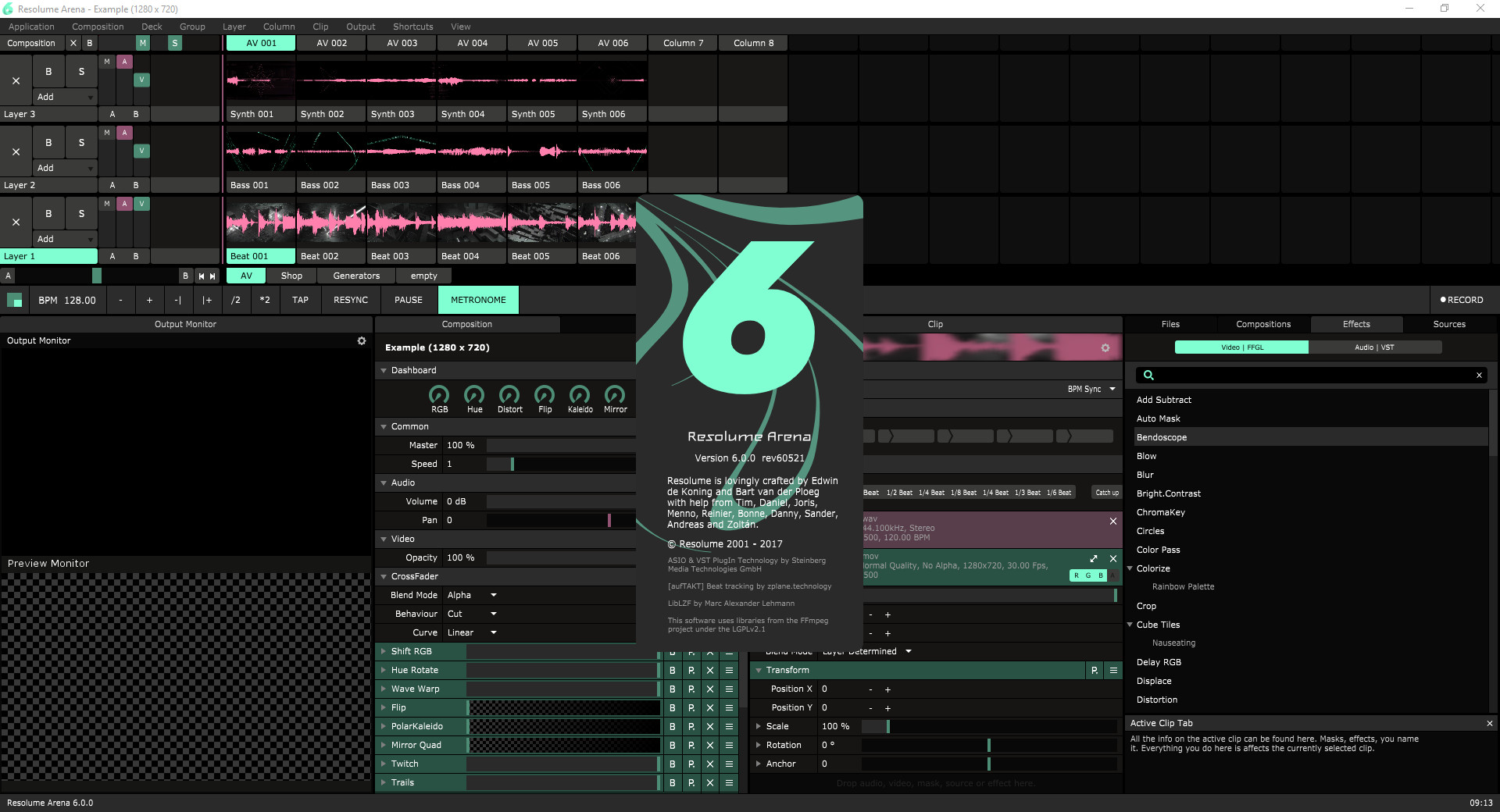Expand the Scale parameter
This screenshot has width=1500, height=812.
click(758, 726)
